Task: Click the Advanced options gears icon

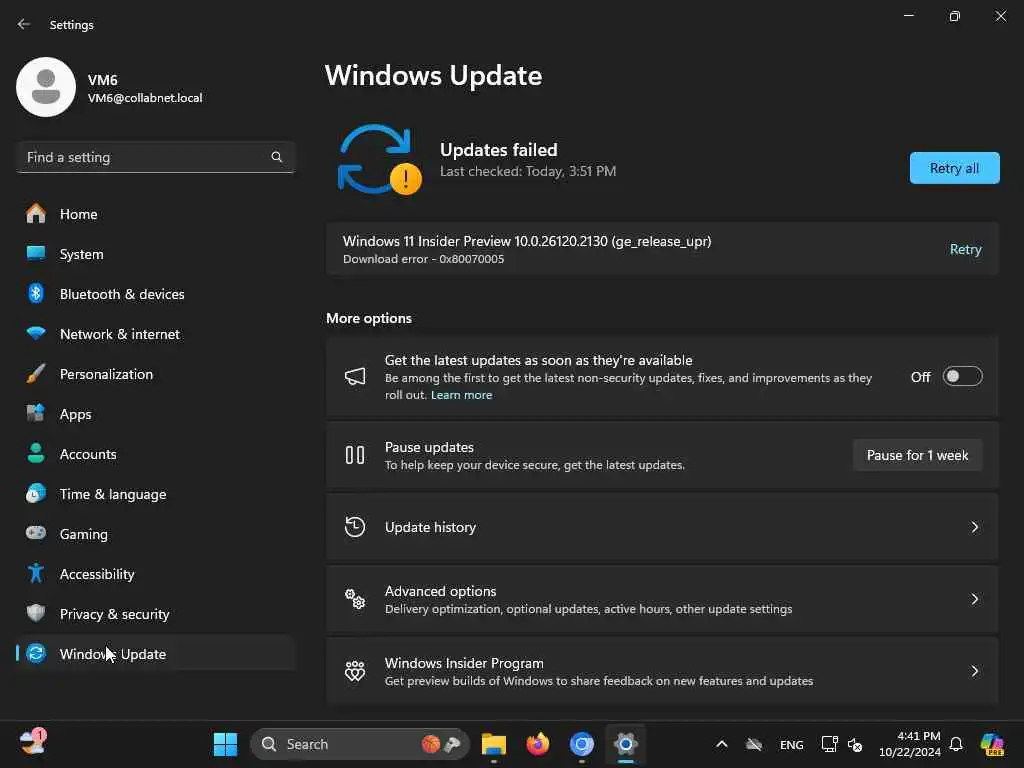Action: coord(355,599)
